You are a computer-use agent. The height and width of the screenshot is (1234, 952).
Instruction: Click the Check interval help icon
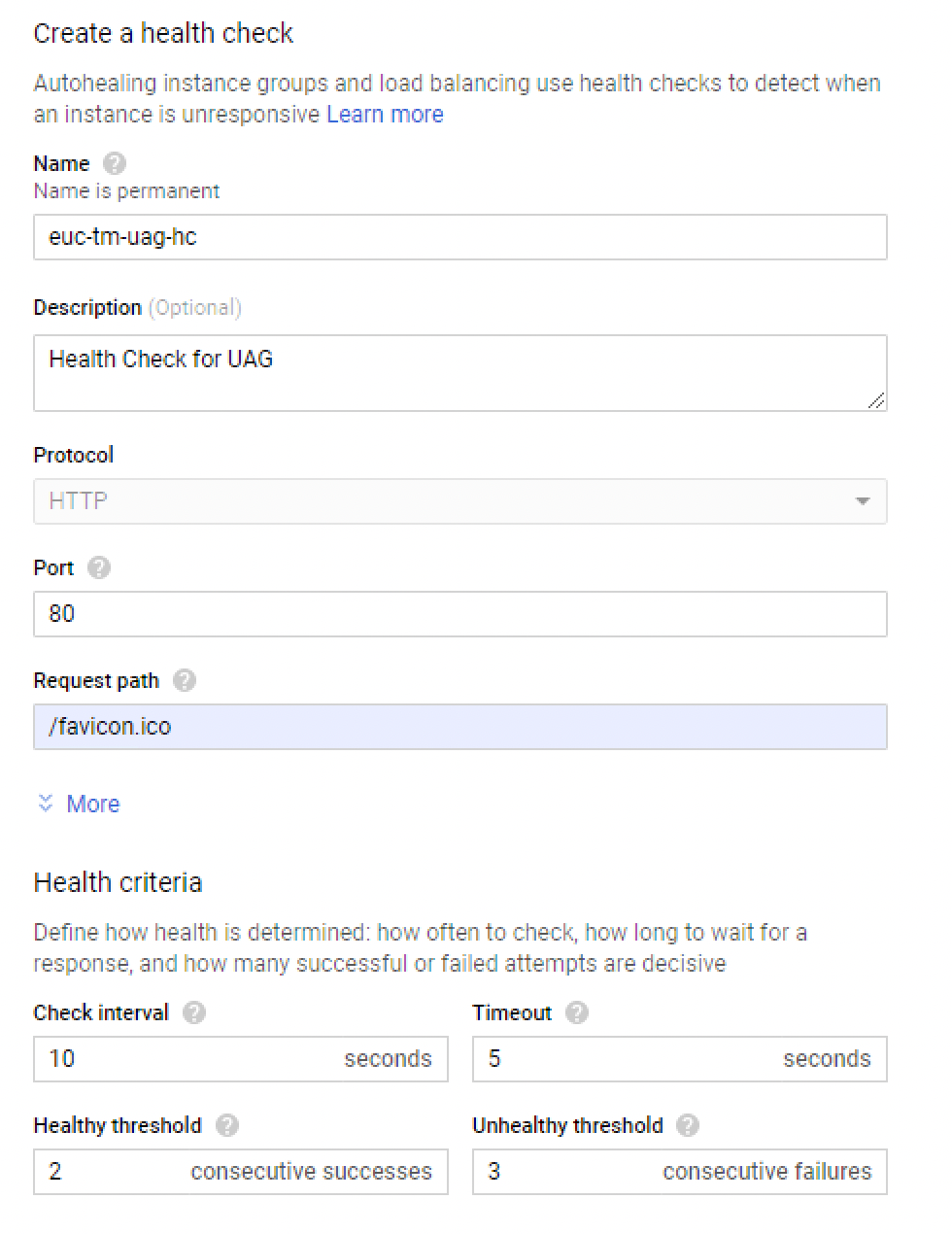pyautogui.click(x=194, y=1012)
